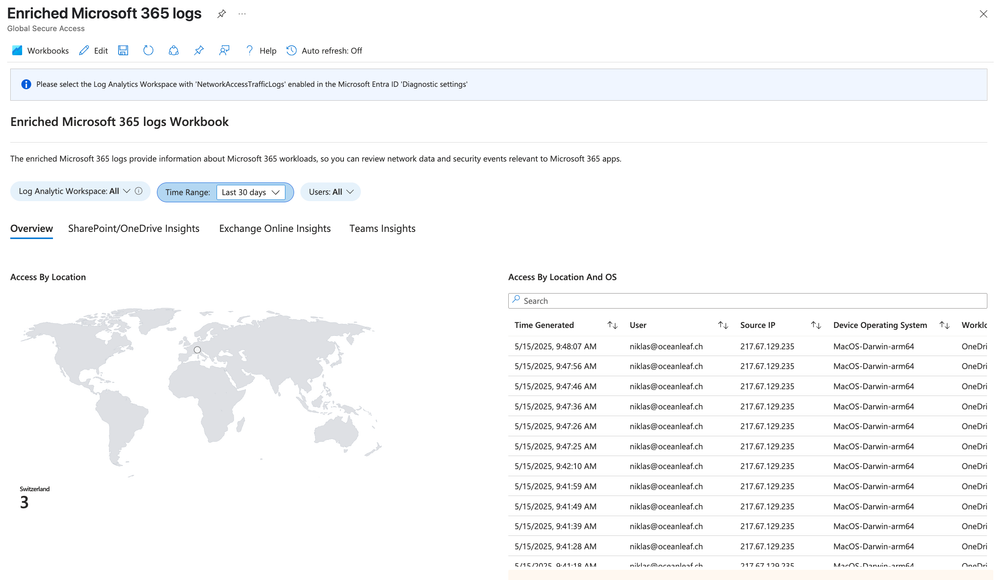1000x580 pixels.
Task: Click the share icon next to pin
Action: click(224, 50)
